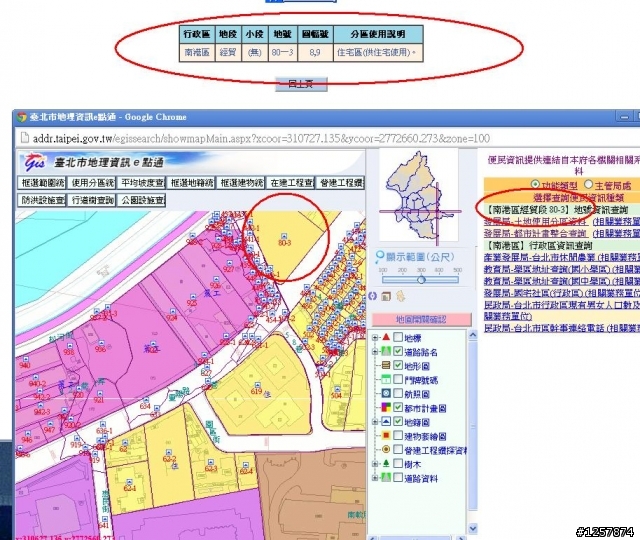Enable the 航照圖 layer checkbox

(398, 393)
